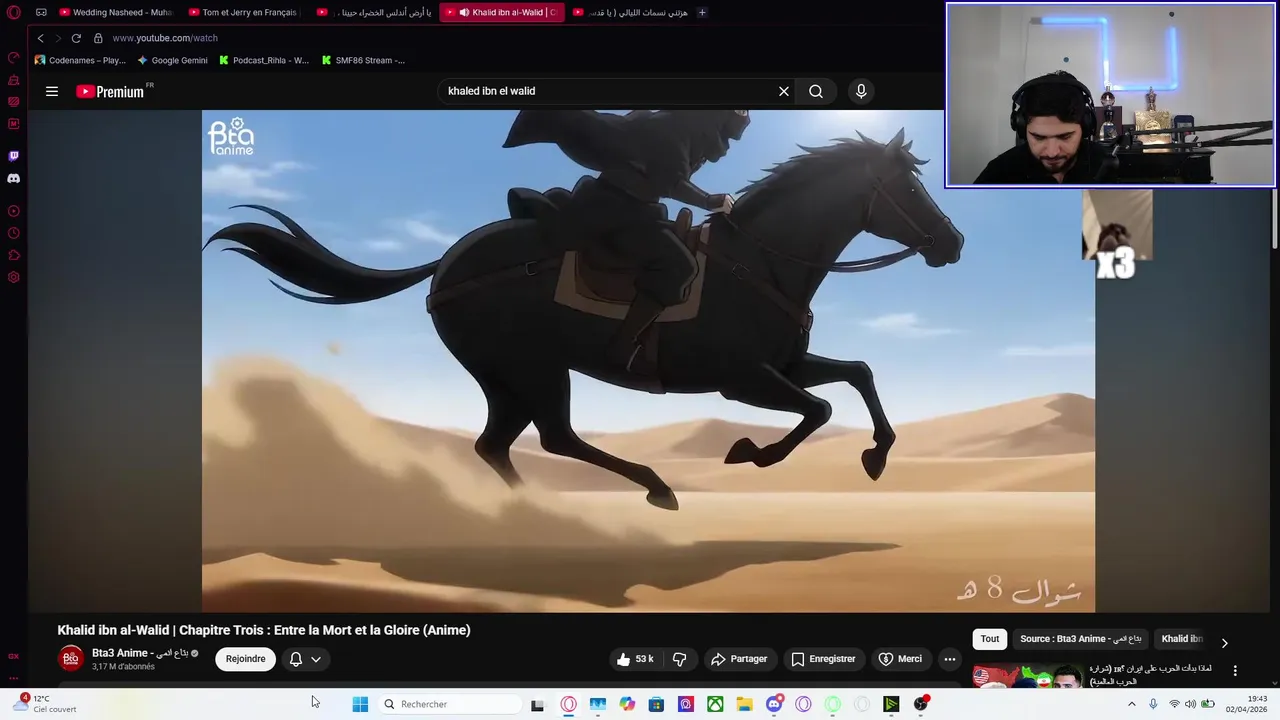Show hidden system tray icons

coord(1132,704)
